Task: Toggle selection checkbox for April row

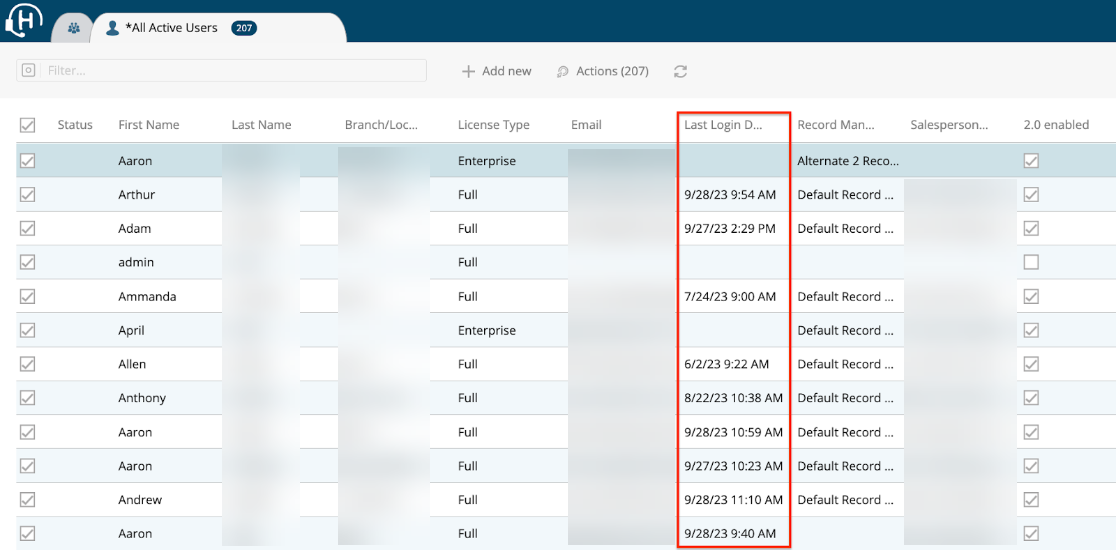Action: (x=27, y=330)
